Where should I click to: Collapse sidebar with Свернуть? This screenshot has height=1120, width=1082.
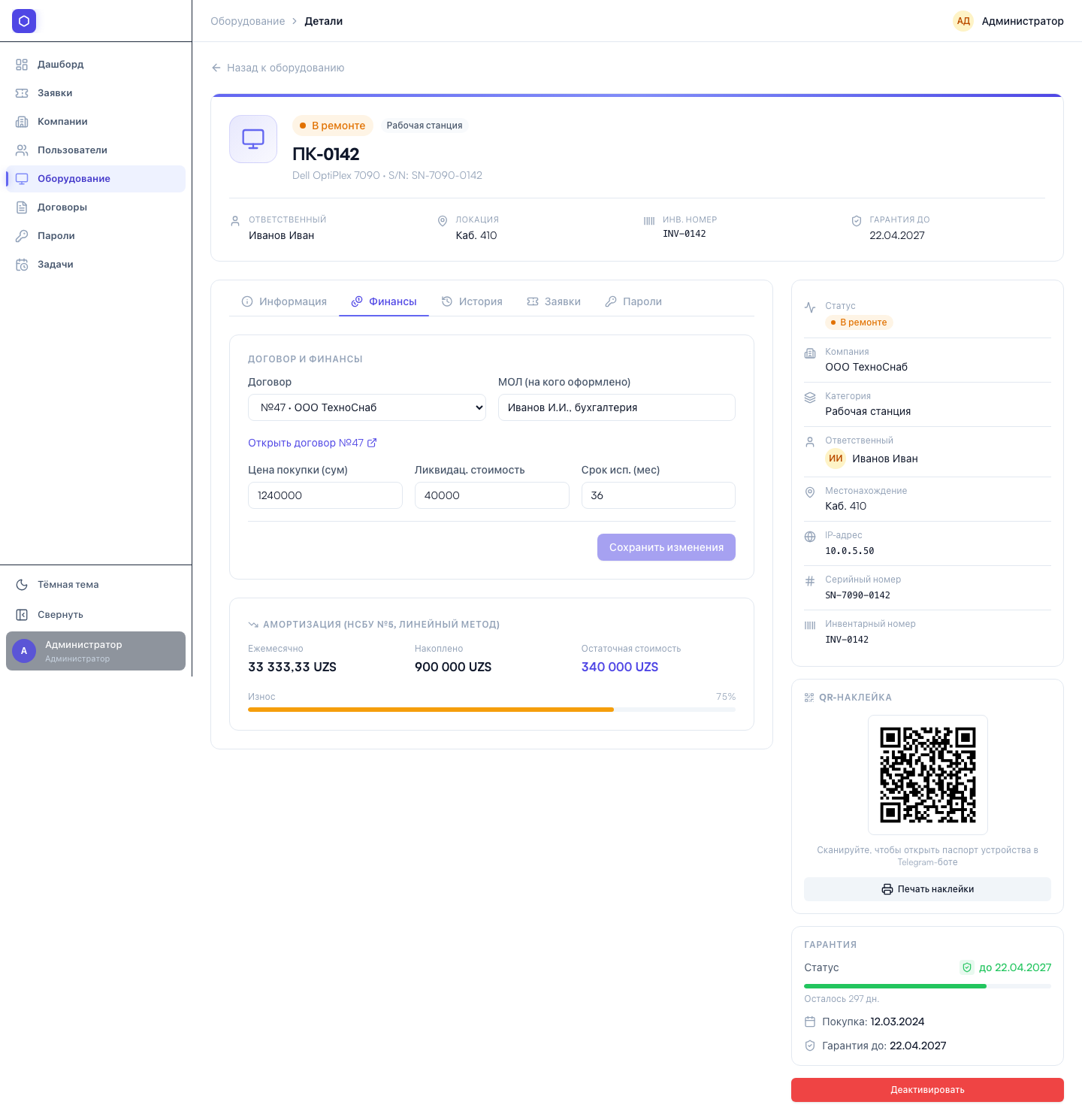[x=95, y=615]
